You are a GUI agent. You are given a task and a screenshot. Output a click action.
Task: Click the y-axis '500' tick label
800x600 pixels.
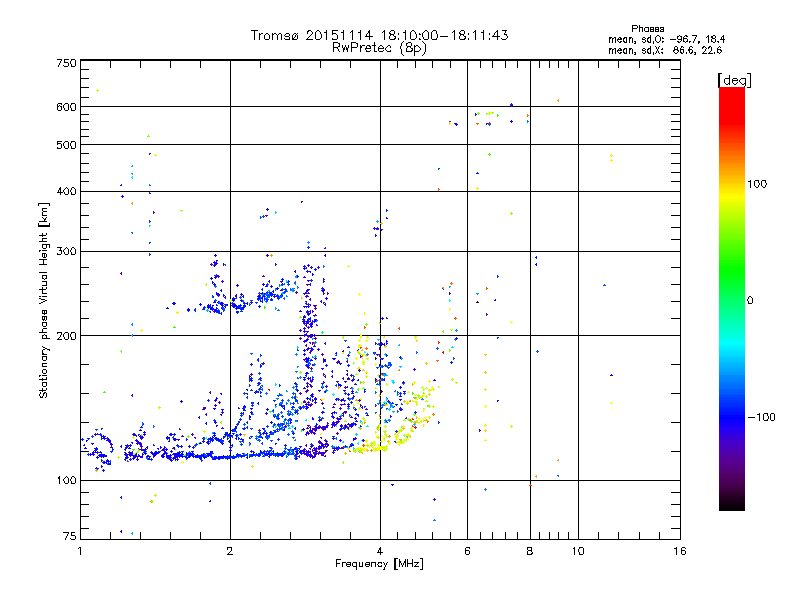coord(66,145)
